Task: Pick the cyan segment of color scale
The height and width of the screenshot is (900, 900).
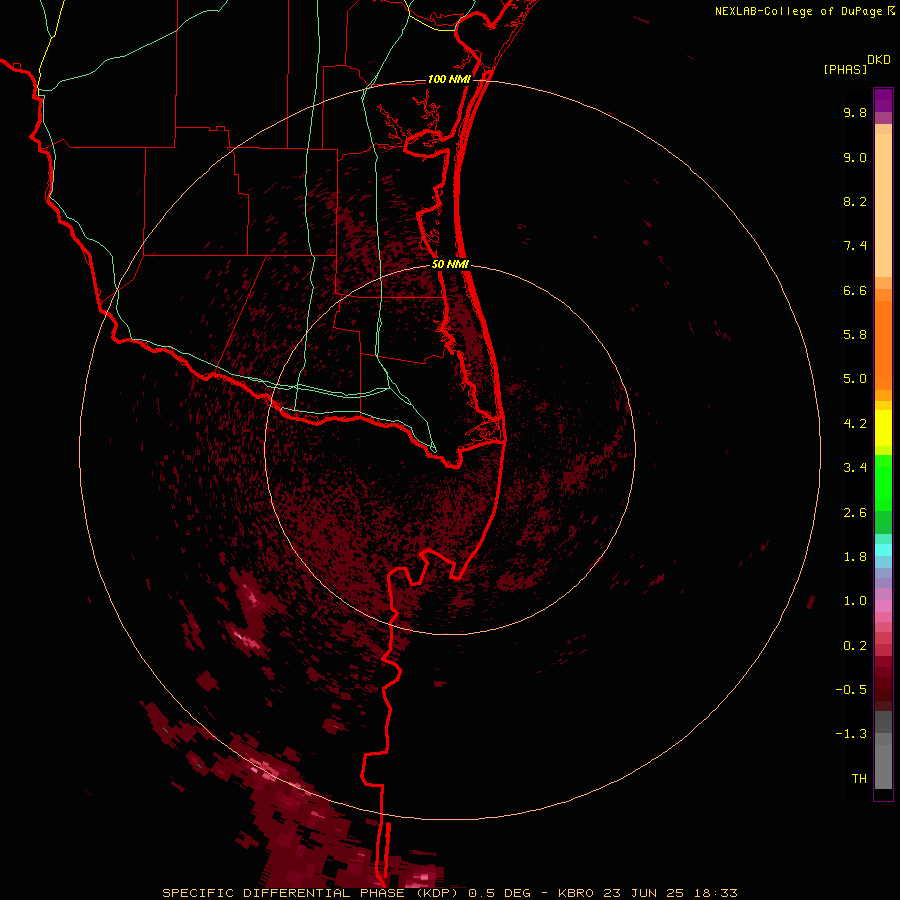Action: (883, 550)
